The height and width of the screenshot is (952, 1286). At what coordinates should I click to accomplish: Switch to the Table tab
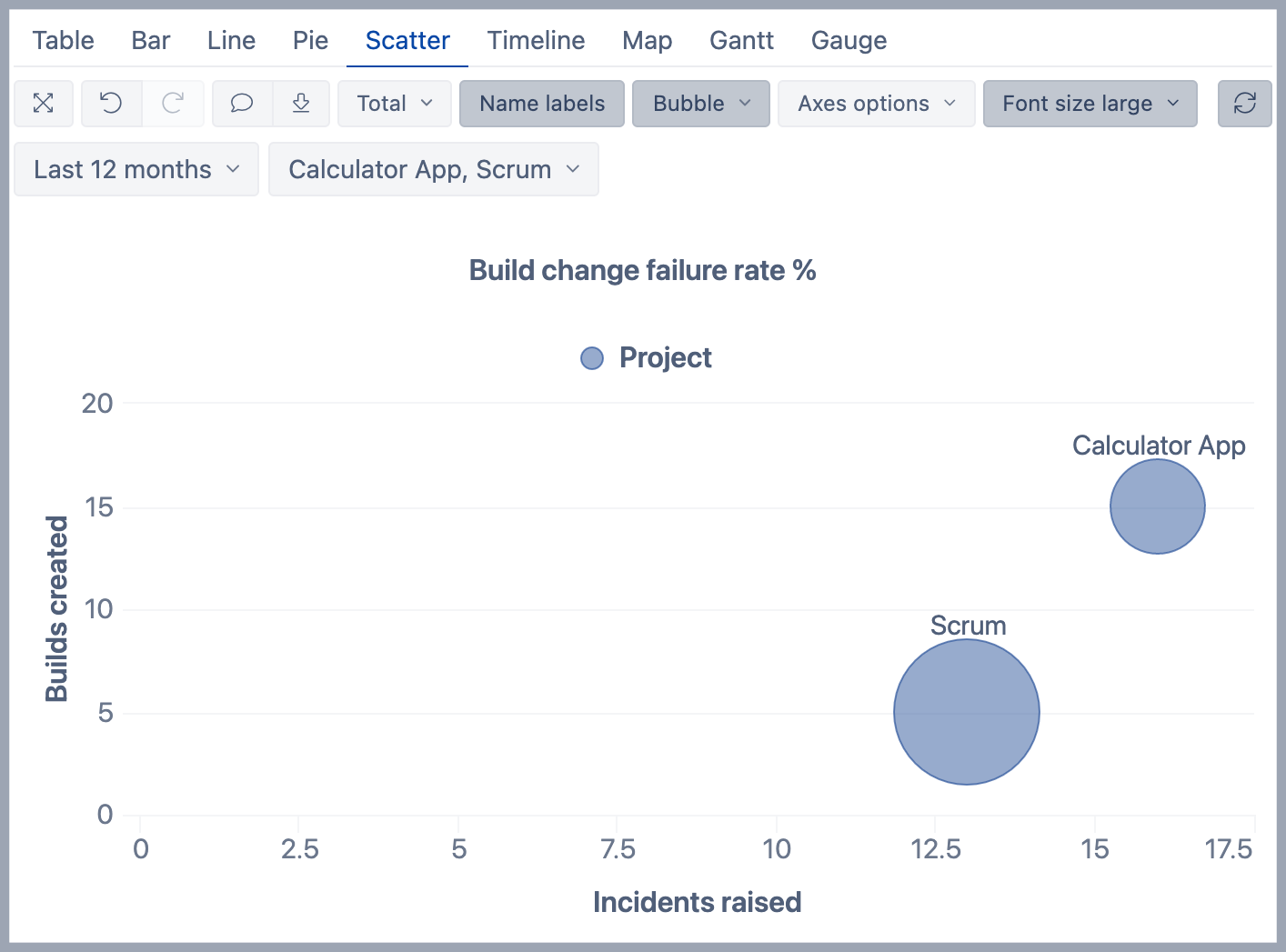[x=64, y=40]
